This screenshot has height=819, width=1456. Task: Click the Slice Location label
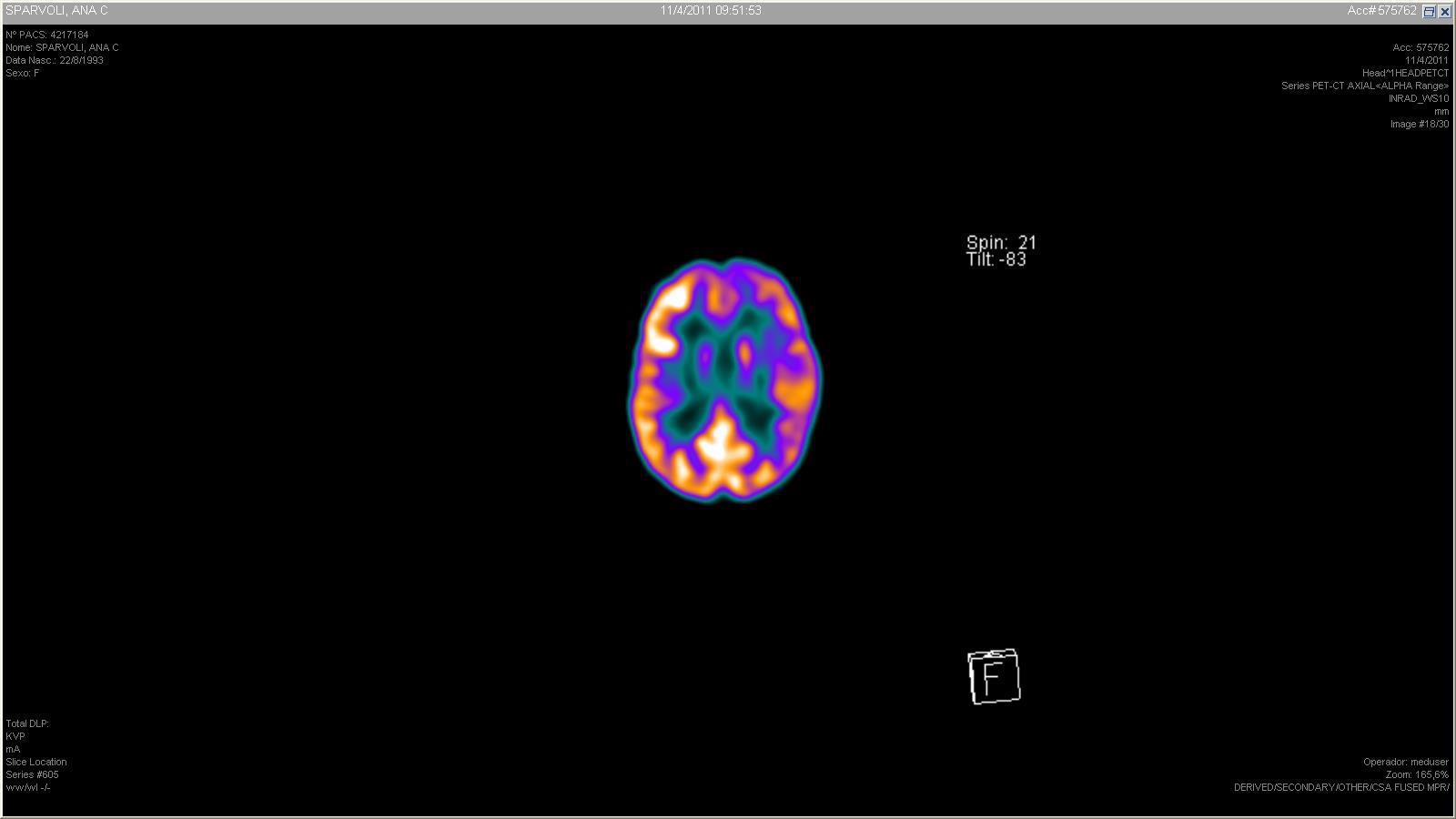(36, 762)
